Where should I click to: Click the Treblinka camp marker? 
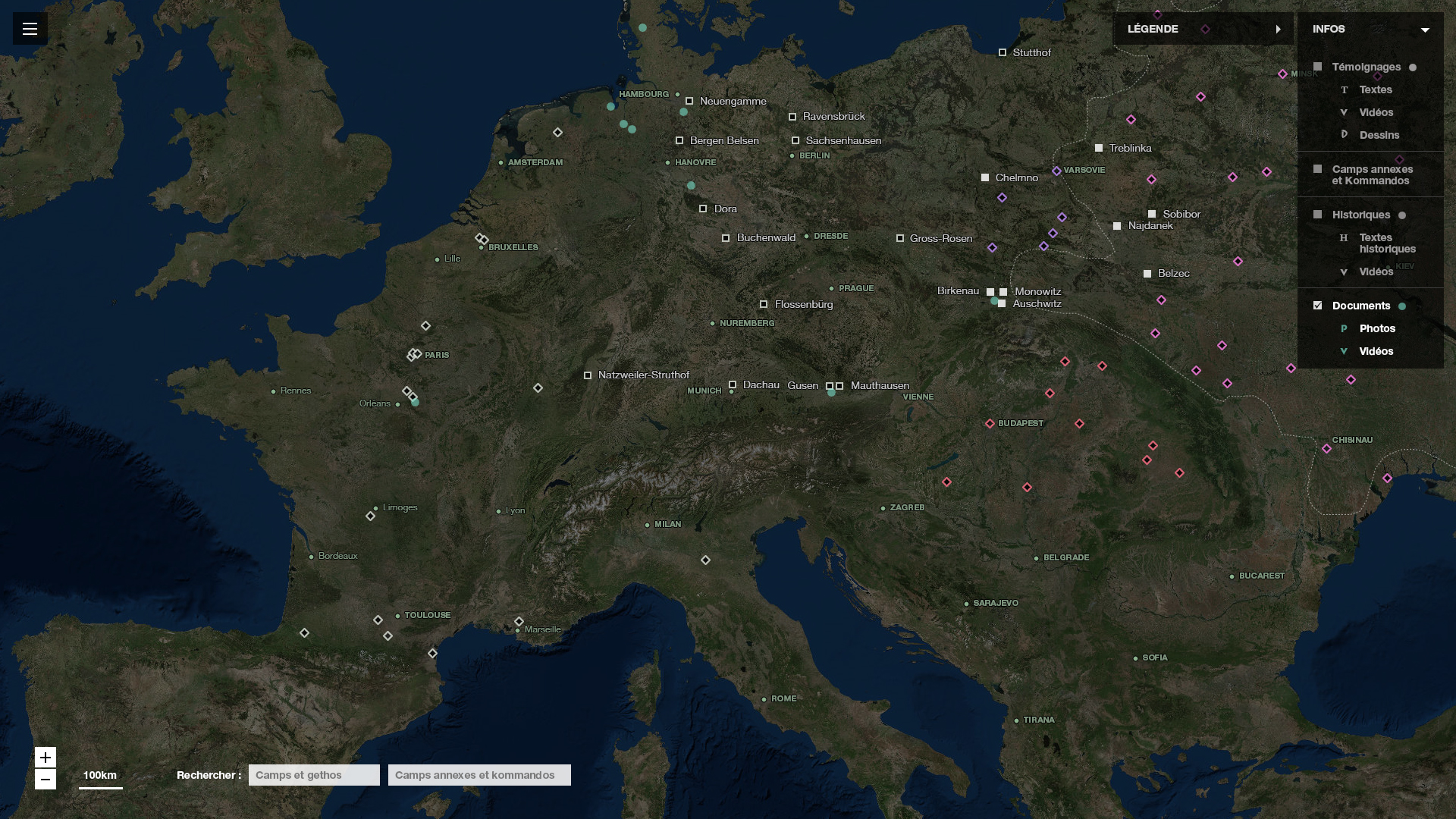point(1099,148)
